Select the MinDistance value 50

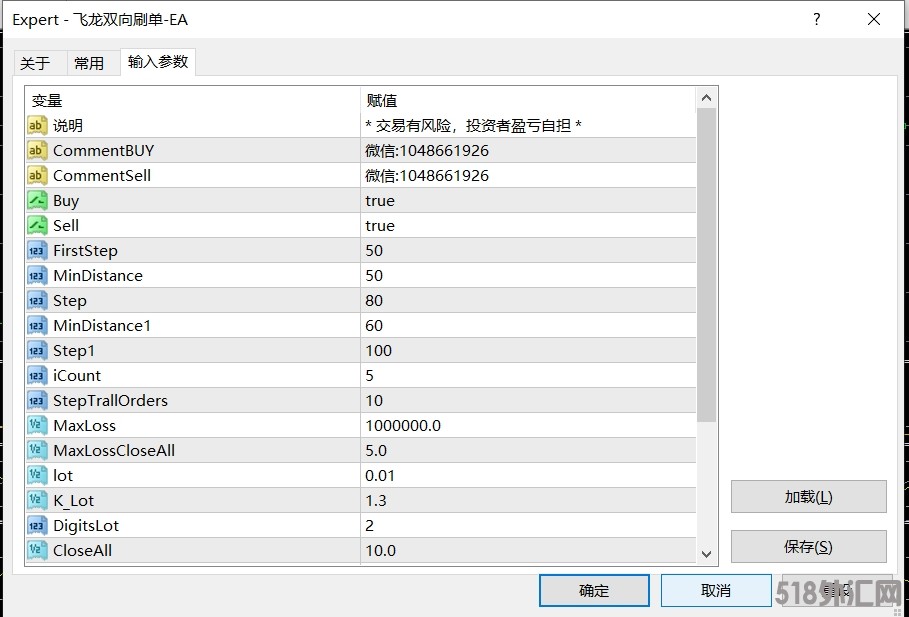[528, 275]
